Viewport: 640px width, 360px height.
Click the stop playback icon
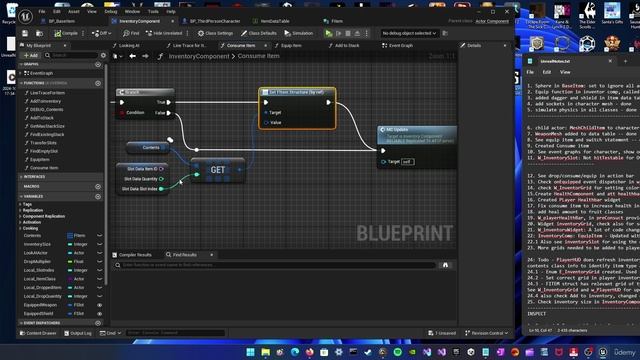pos(348,33)
